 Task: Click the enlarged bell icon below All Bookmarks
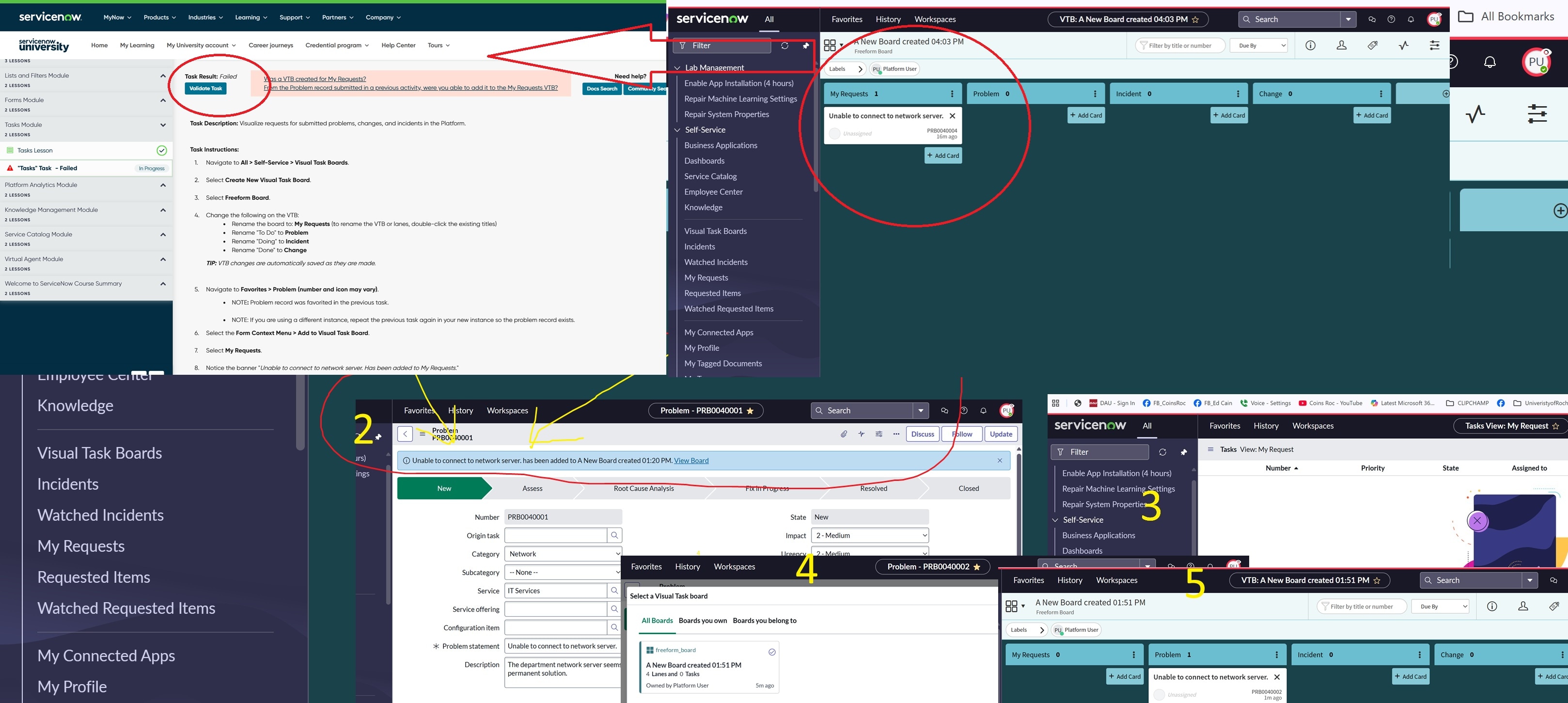click(x=1490, y=62)
